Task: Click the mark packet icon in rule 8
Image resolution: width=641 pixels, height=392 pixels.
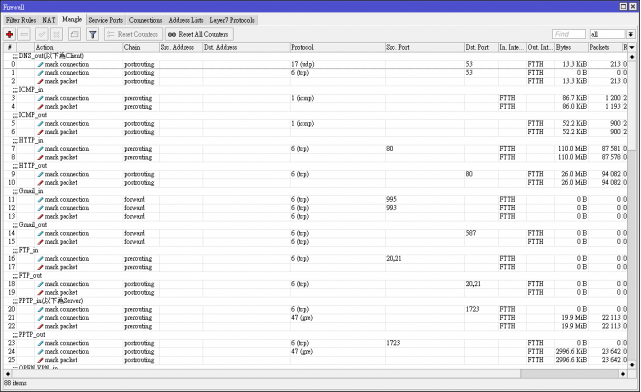Action: pos(40,157)
